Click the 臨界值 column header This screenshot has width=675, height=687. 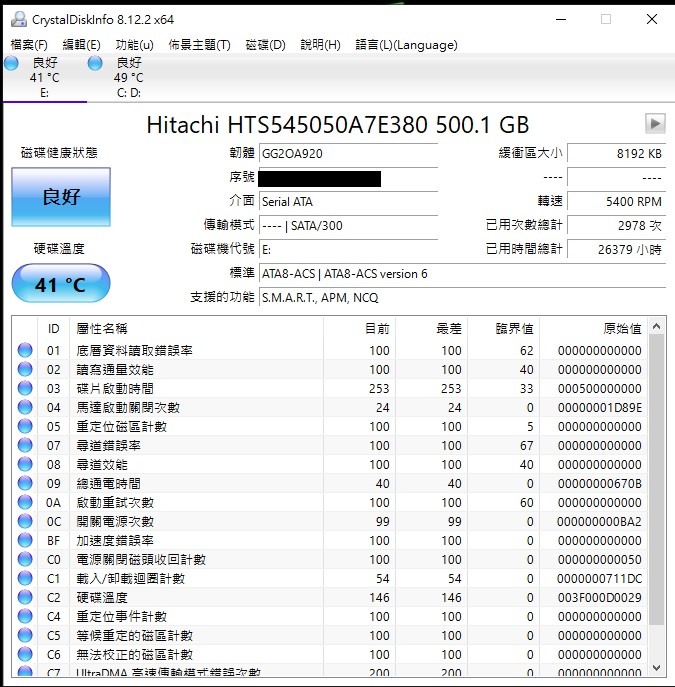[503, 329]
